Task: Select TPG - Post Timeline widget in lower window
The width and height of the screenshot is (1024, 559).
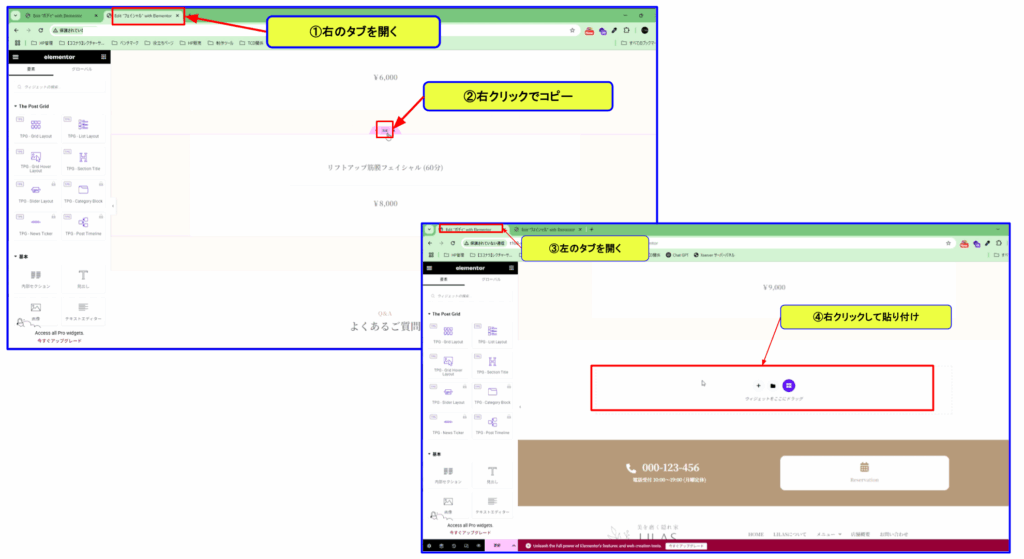Action: click(492, 425)
